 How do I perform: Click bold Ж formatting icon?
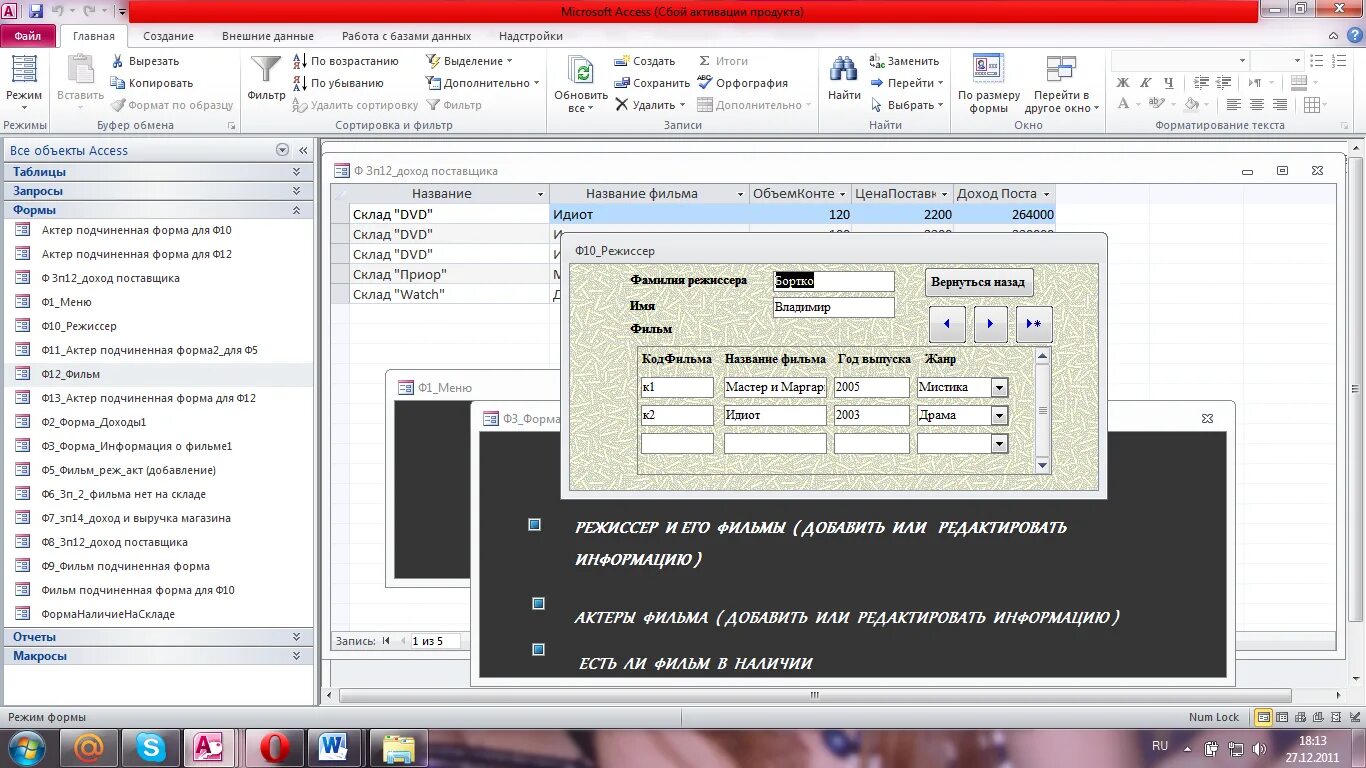1122,83
